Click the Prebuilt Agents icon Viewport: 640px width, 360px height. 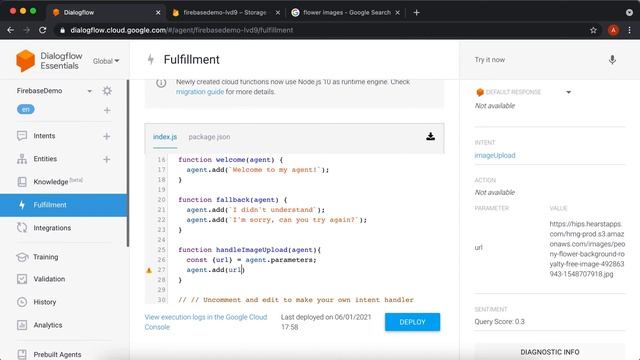tap(22, 354)
